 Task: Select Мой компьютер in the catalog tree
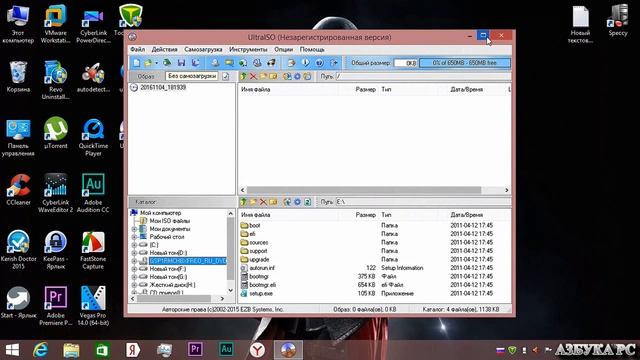(160, 213)
